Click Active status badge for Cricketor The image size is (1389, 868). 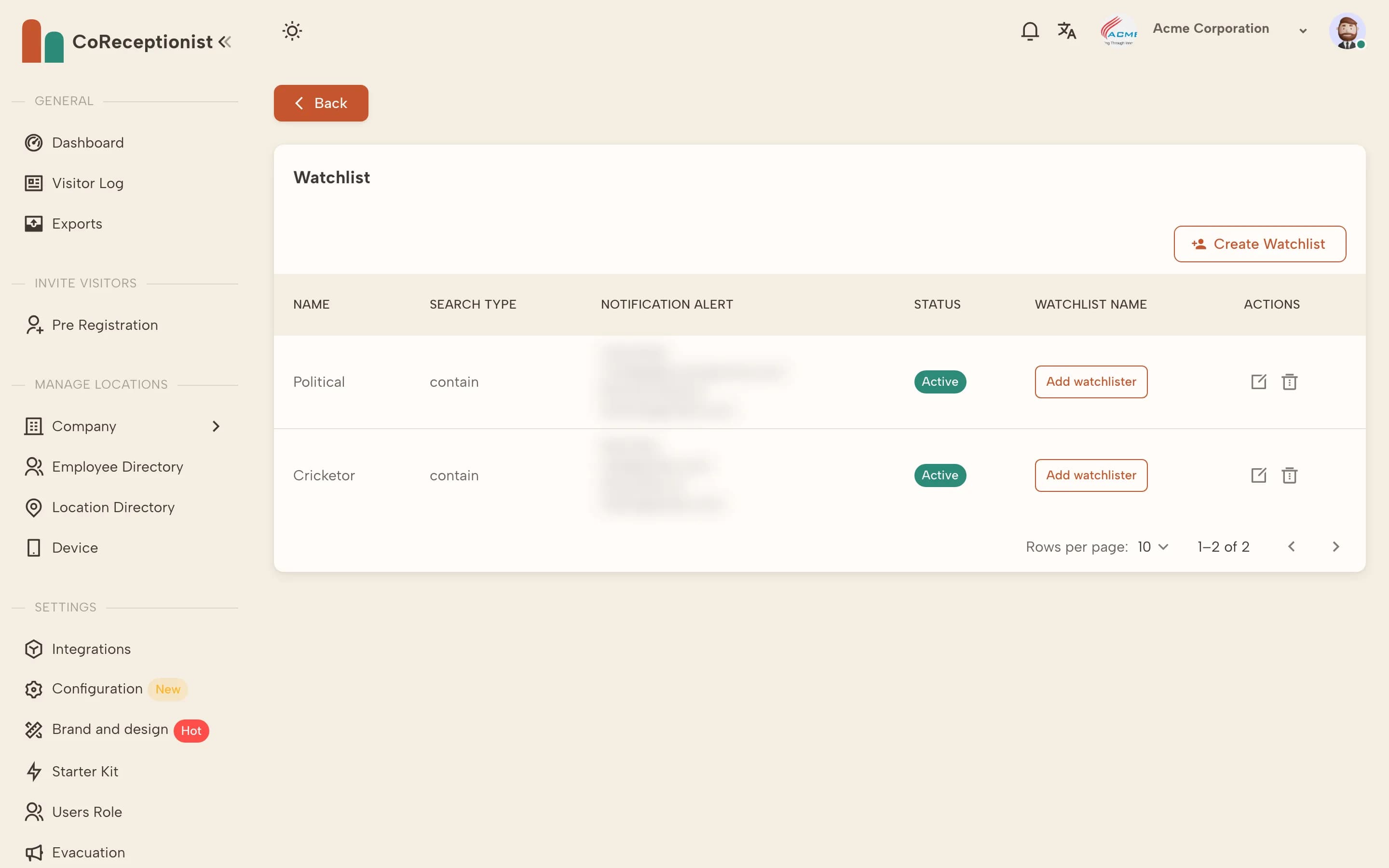click(x=940, y=475)
